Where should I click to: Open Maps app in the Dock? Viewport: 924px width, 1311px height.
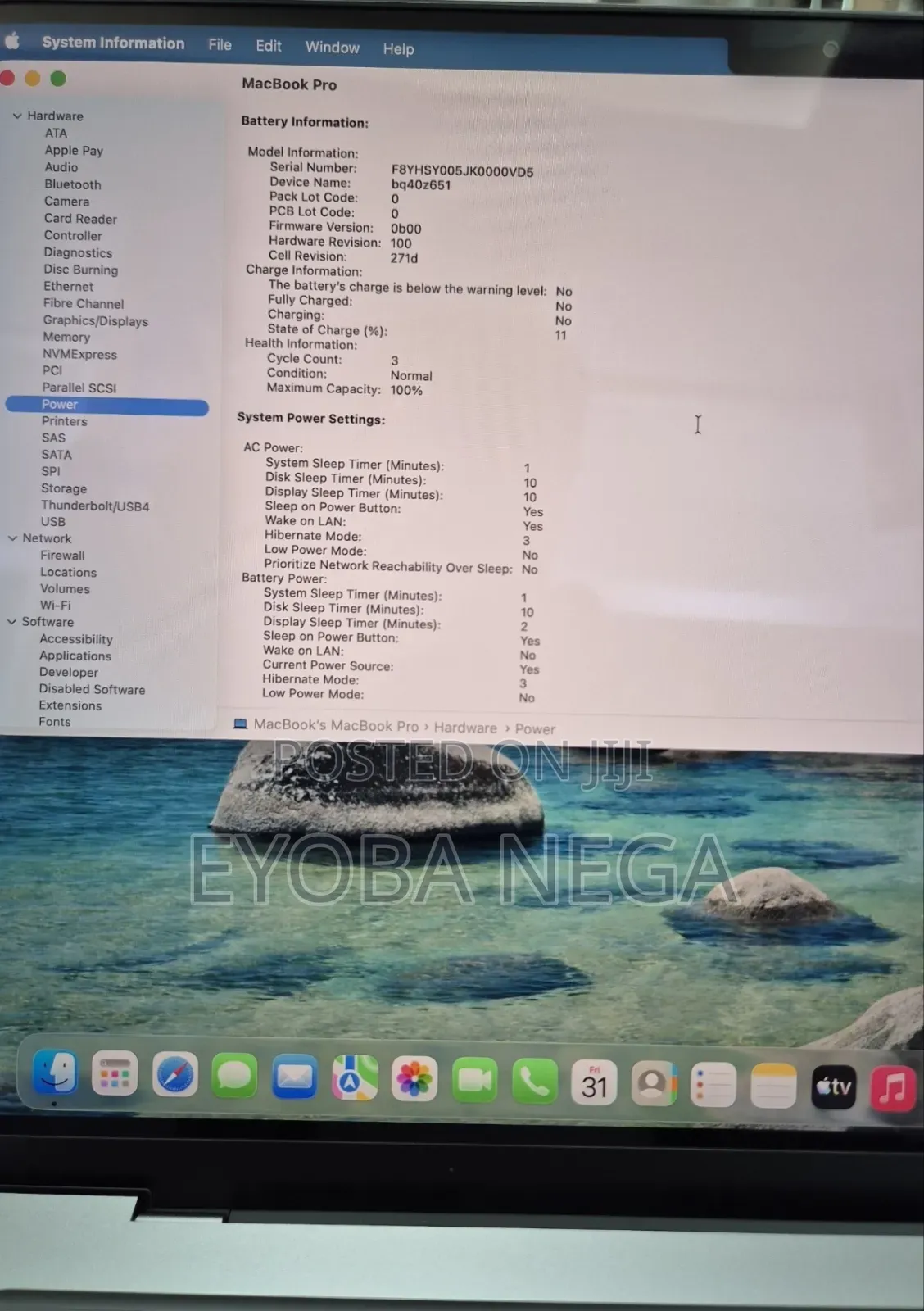pyautogui.click(x=355, y=1077)
